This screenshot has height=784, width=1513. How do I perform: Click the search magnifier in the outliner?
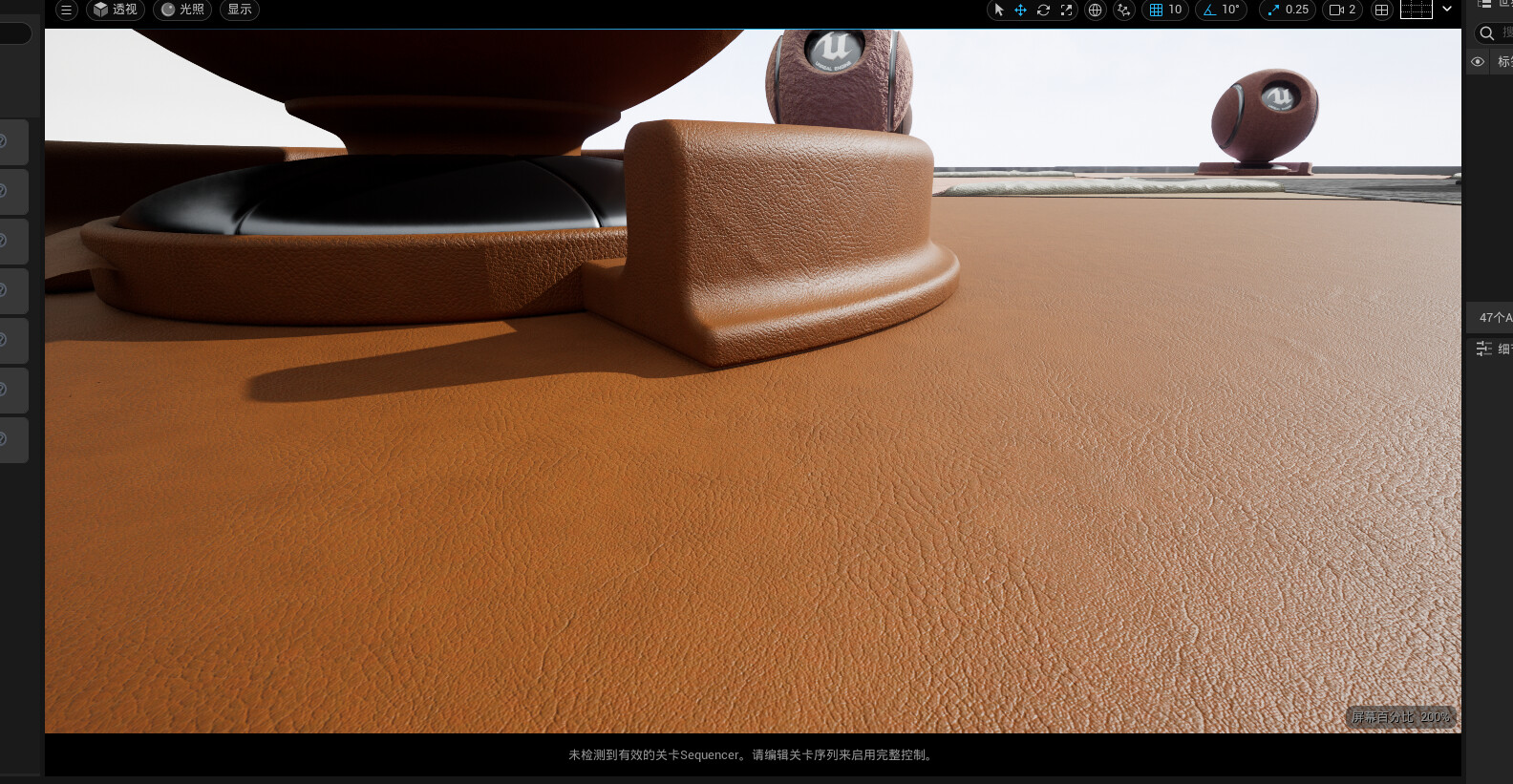[x=1486, y=33]
